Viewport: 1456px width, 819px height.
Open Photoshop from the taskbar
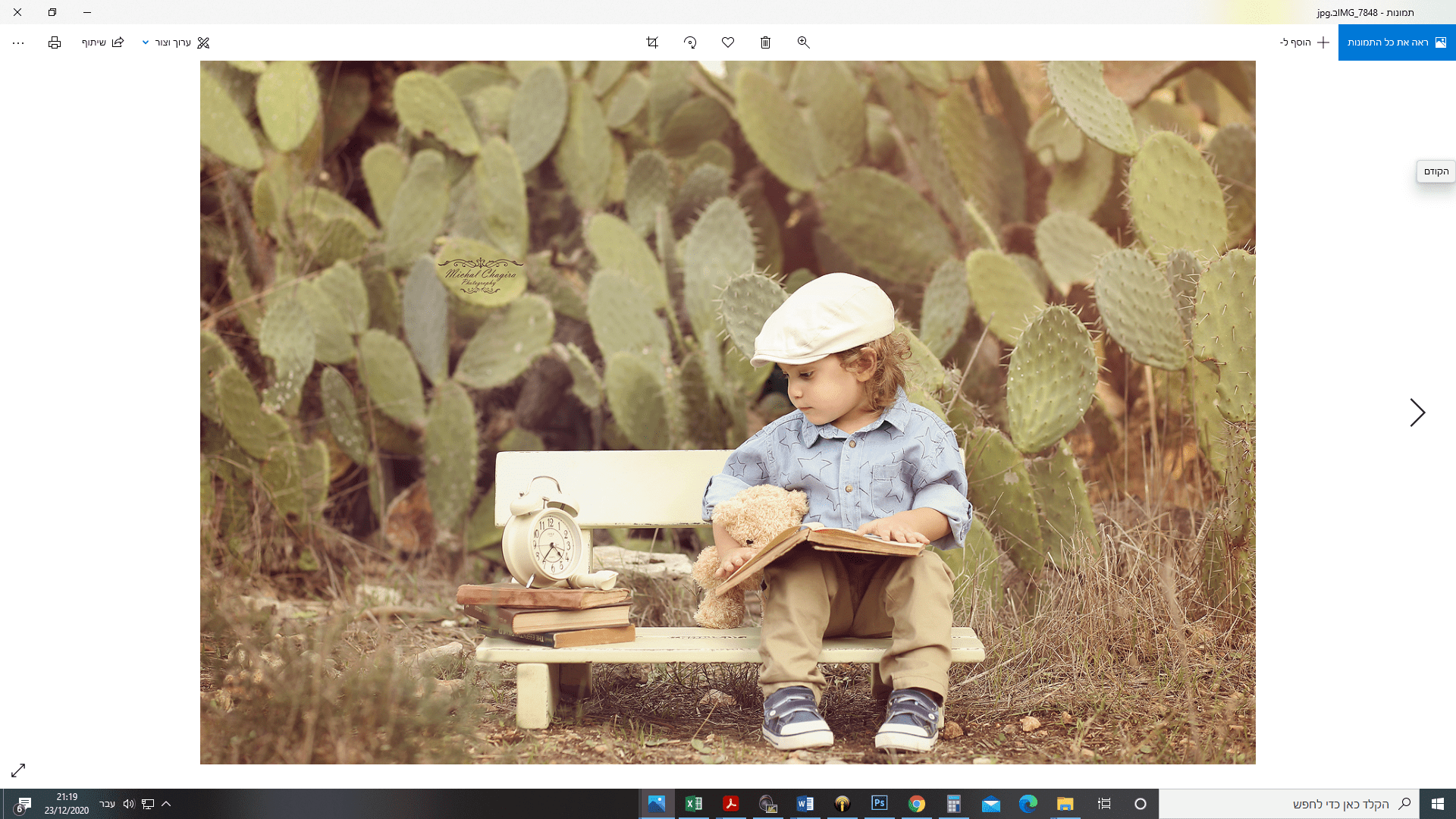point(880,803)
